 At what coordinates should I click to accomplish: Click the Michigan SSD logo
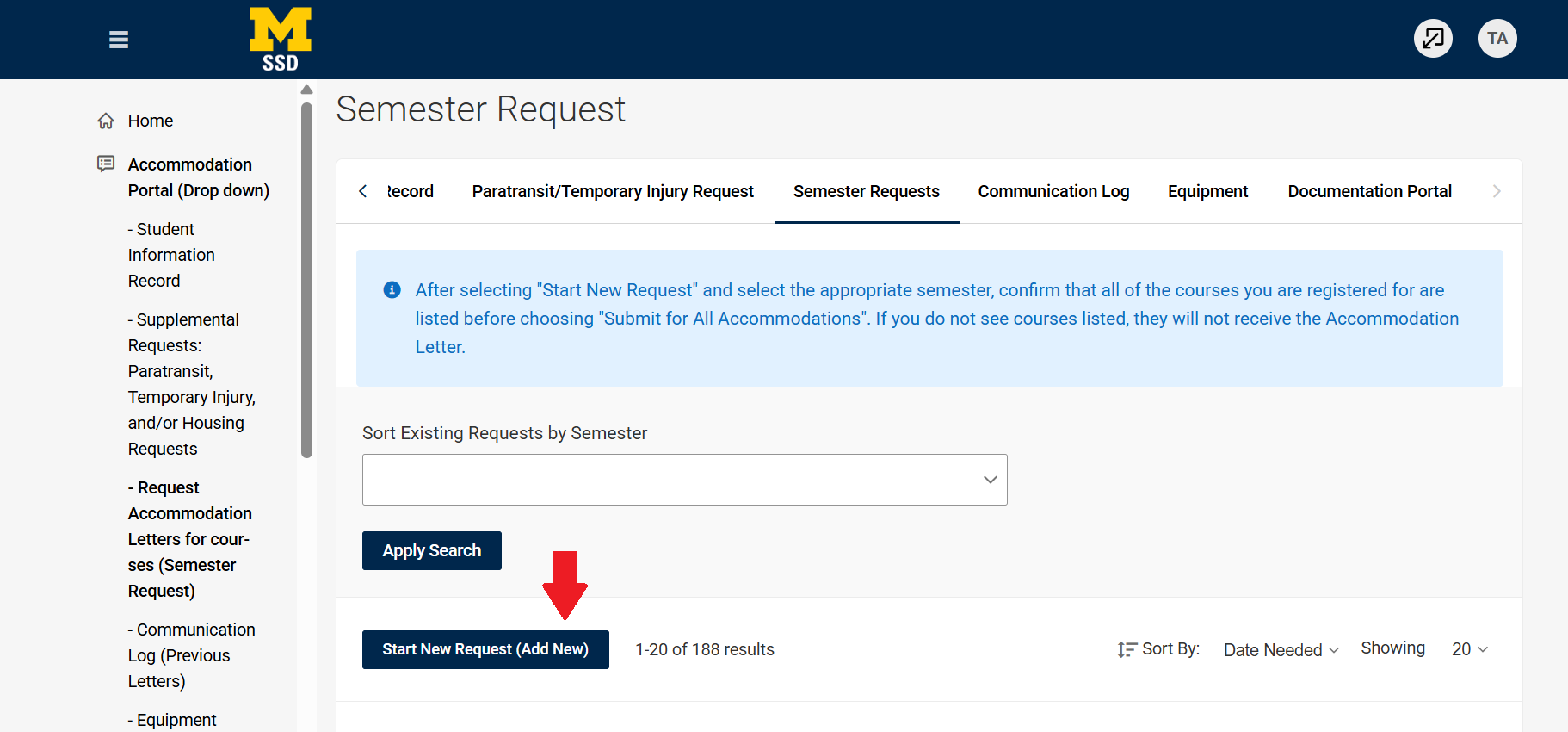pos(281,40)
